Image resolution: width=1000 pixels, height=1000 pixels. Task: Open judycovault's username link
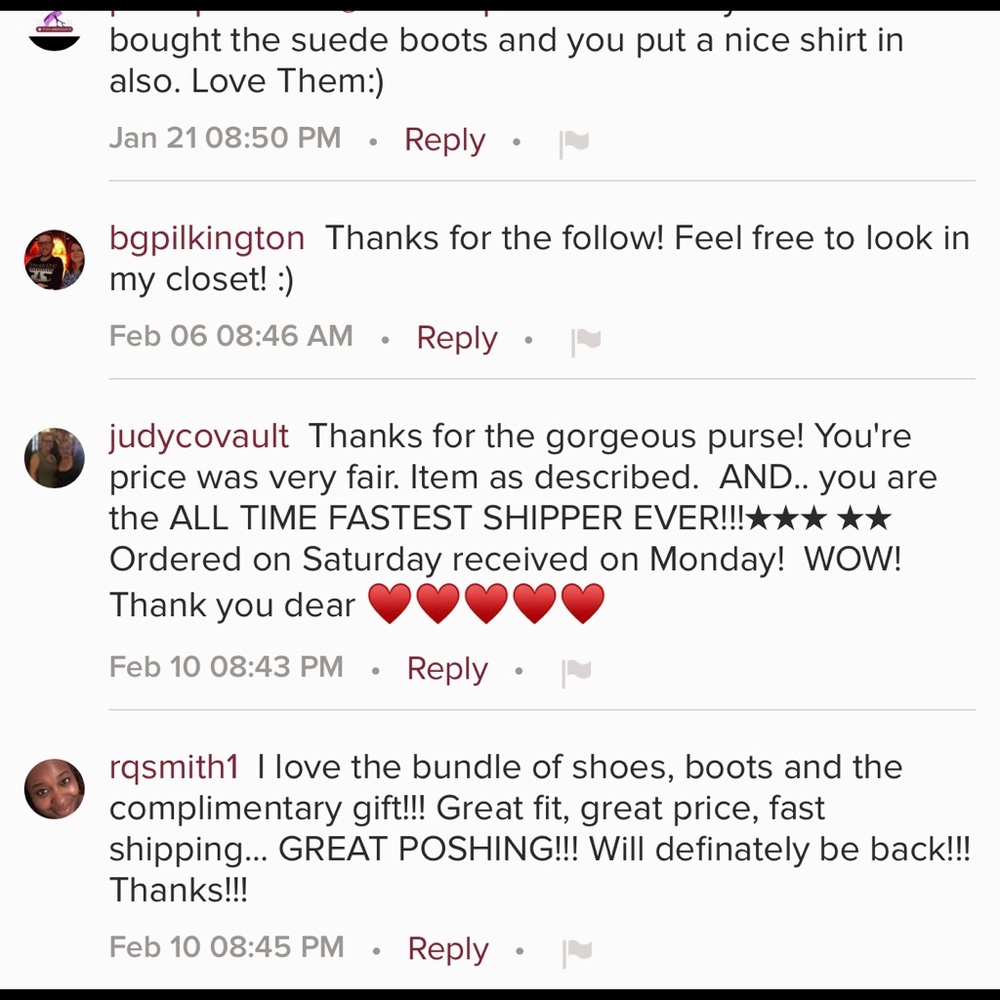(197, 436)
